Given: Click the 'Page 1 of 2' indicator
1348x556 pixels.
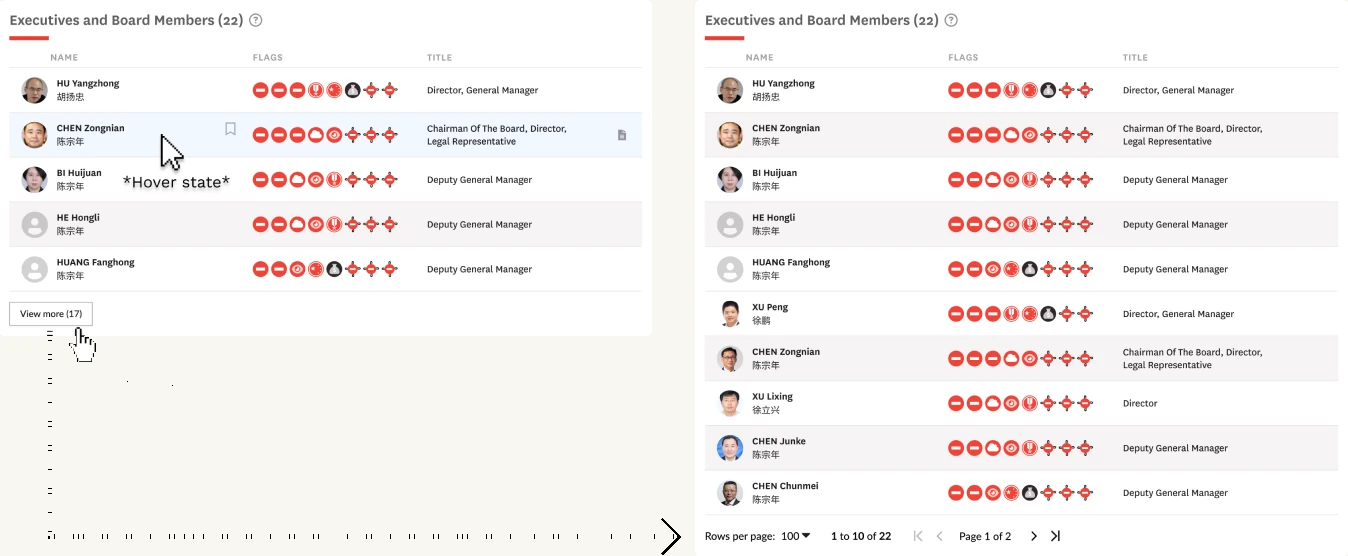Looking at the screenshot, I should point(985,536).
